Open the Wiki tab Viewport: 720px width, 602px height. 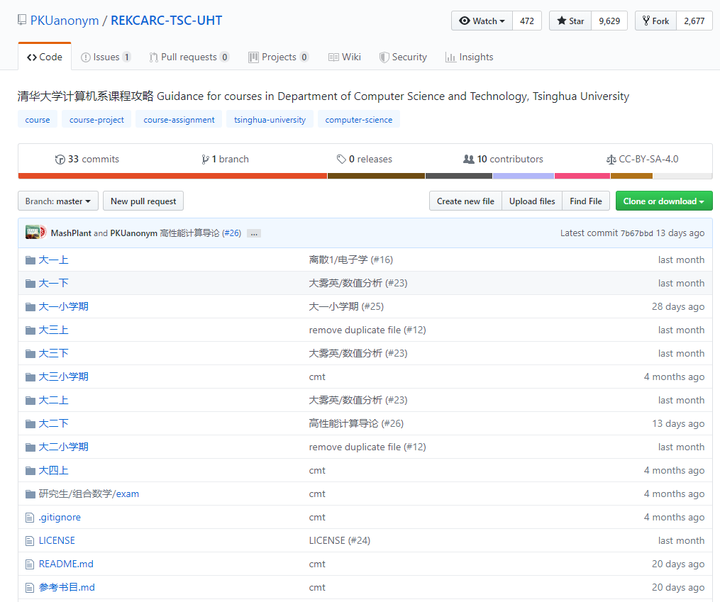[344, 57]
